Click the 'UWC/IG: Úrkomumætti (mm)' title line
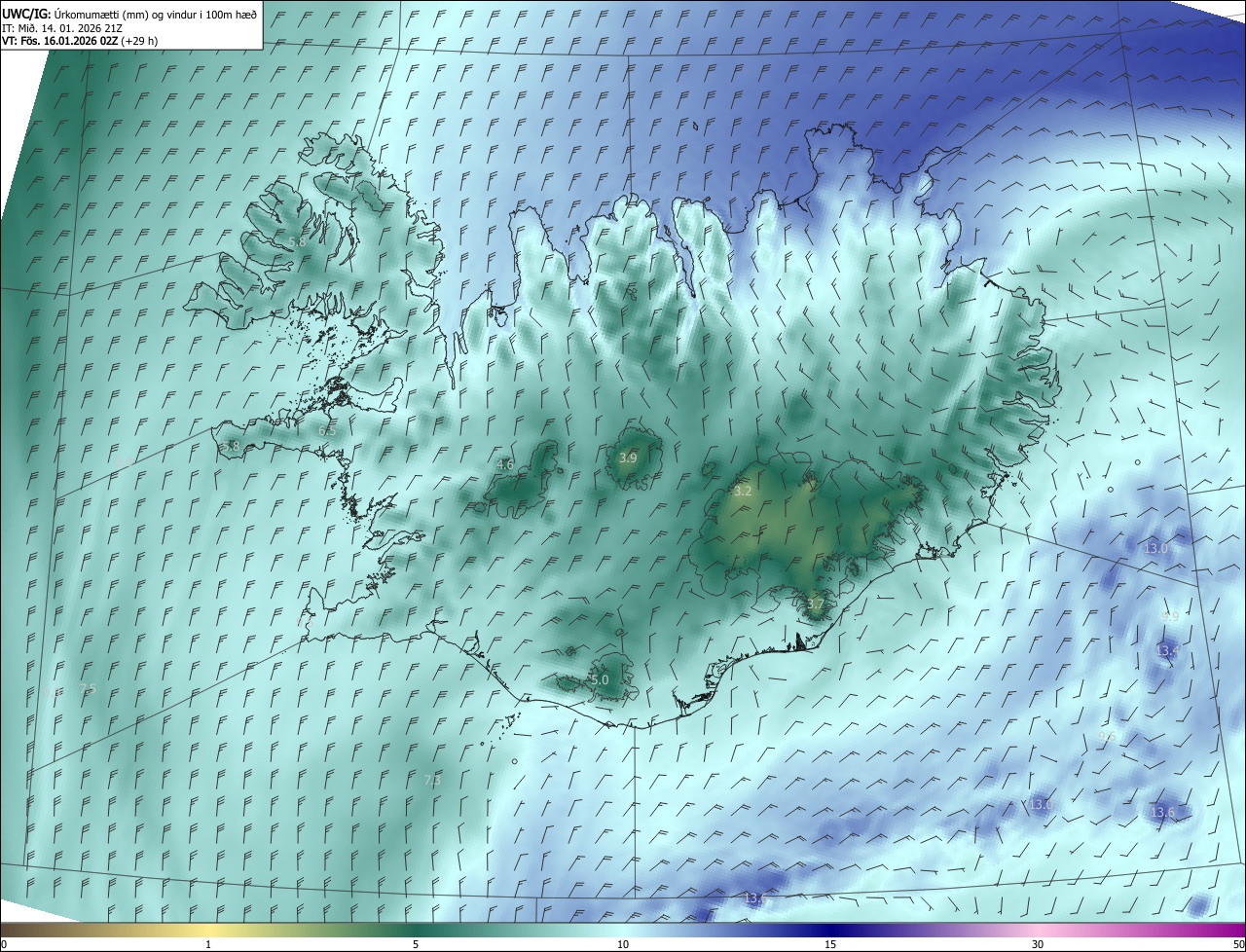Image resolution: width=1246 pixels, height=952 pixels. [x=129, y=14]
